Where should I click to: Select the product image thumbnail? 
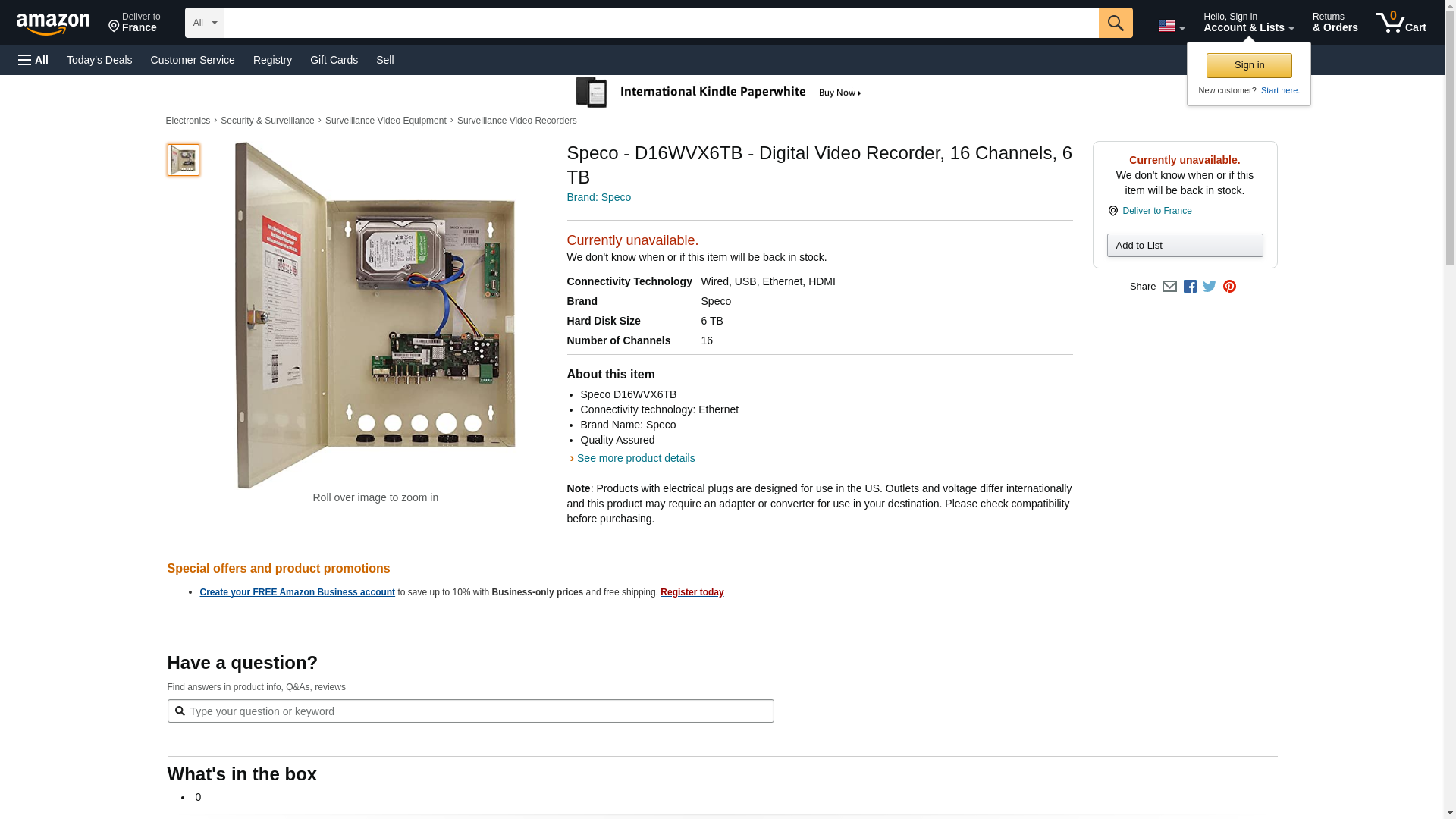pyautogui.click(x=184, y=160)
